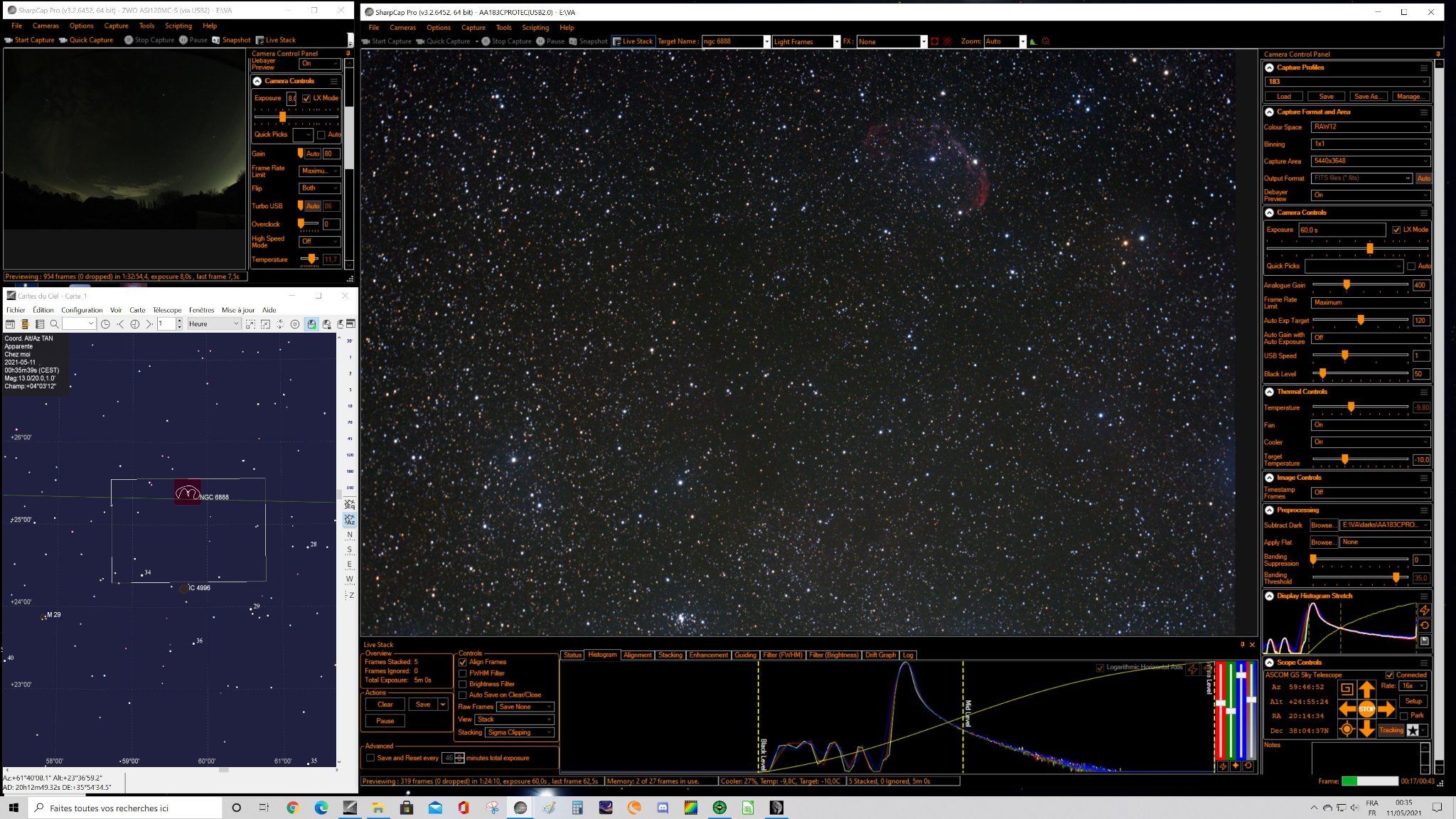
Task: Open the Raw Frames Save None dropdown
Action: (x=525, y=707)
